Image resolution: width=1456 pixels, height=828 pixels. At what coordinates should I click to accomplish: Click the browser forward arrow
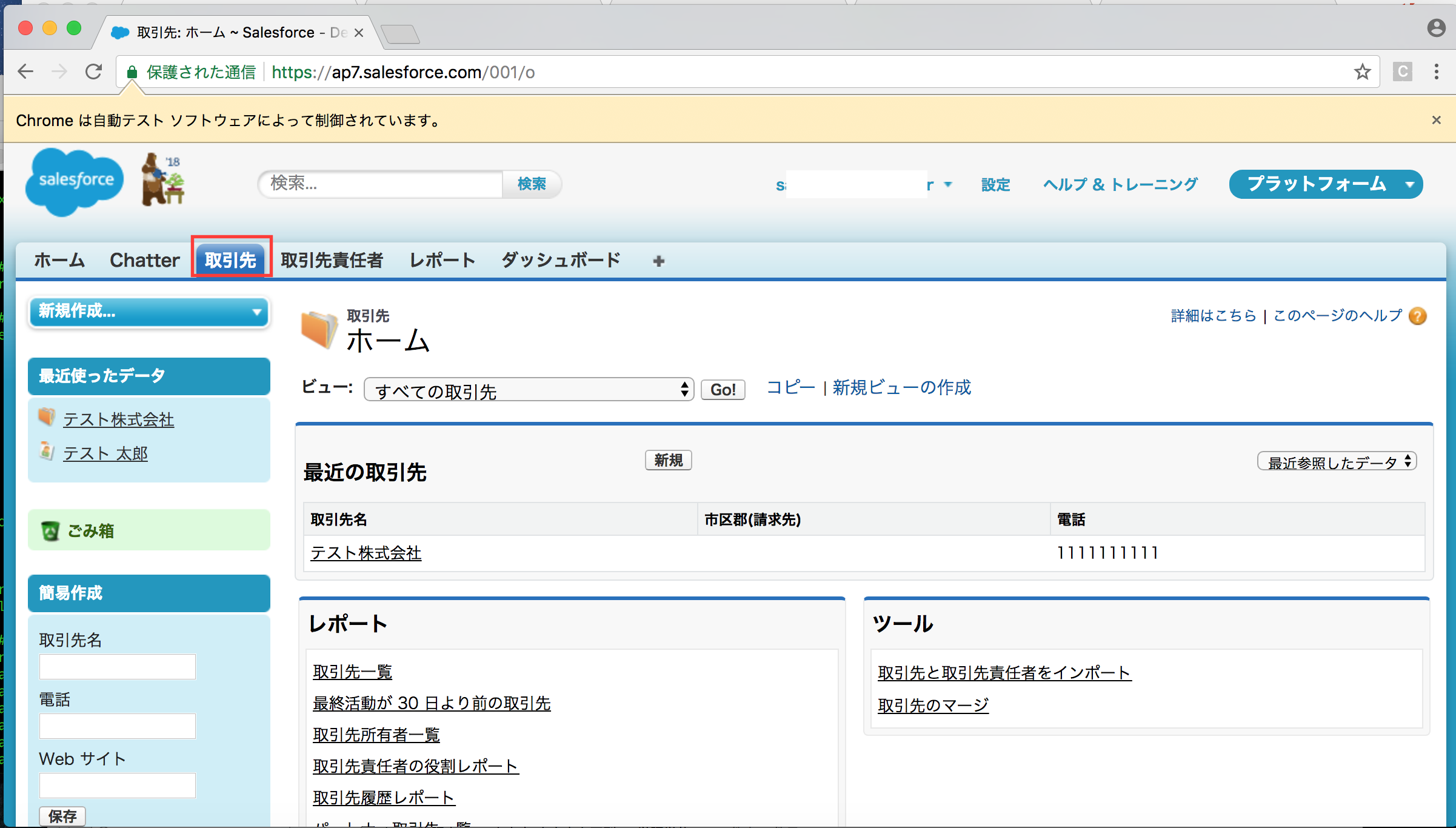(59, 72)
